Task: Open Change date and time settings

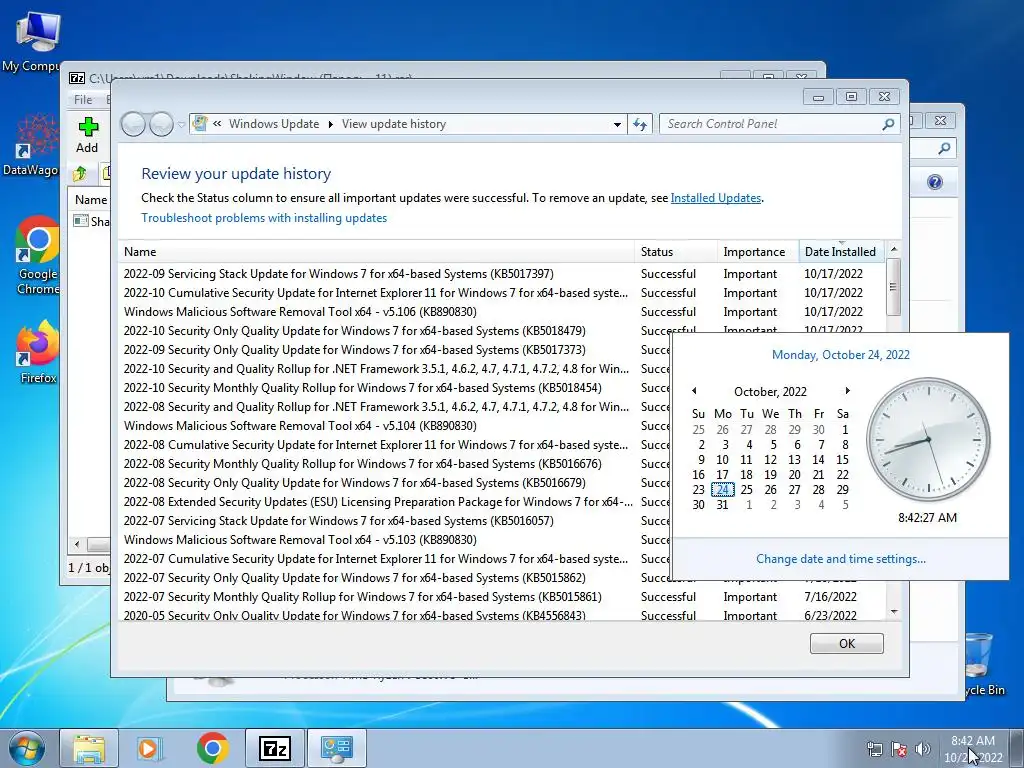Action: point(840,558)
